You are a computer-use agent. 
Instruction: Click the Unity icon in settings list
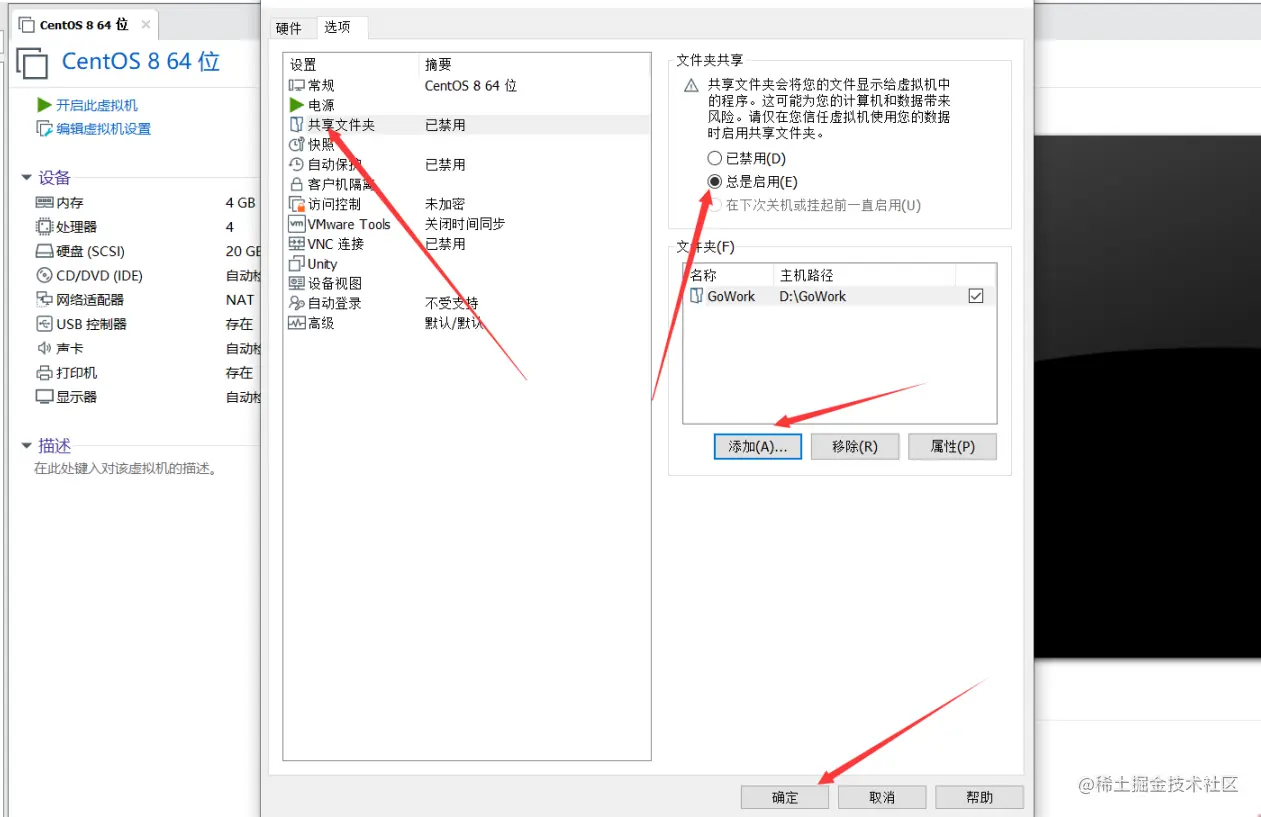pos(296,264)
